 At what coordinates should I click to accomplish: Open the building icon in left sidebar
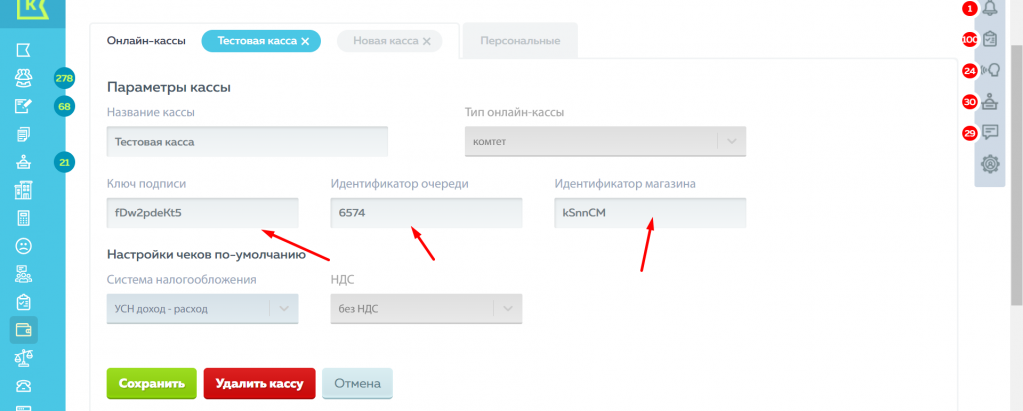pos(23,190)
